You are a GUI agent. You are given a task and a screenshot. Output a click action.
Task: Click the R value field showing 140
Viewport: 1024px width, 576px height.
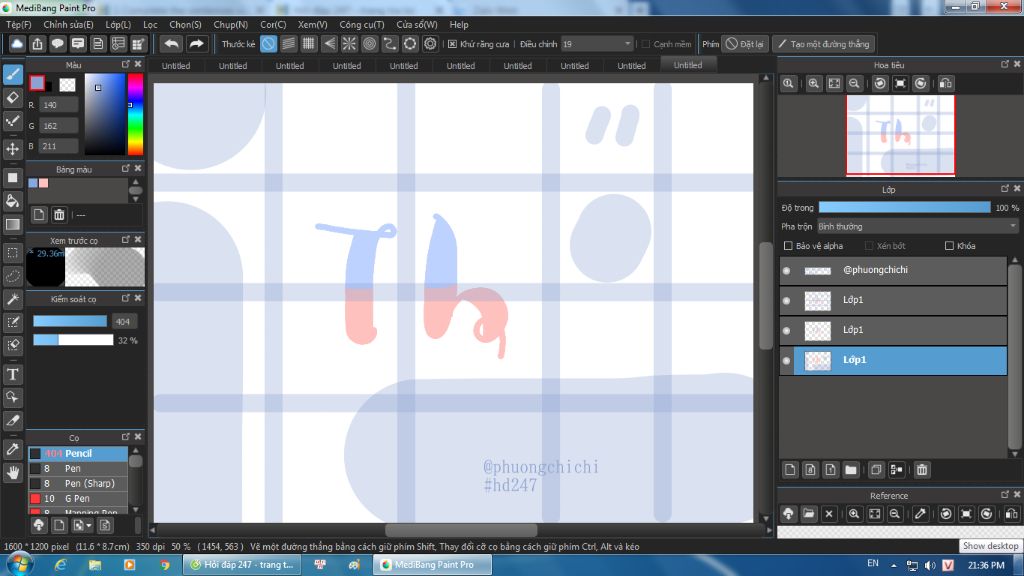[58, 104]
